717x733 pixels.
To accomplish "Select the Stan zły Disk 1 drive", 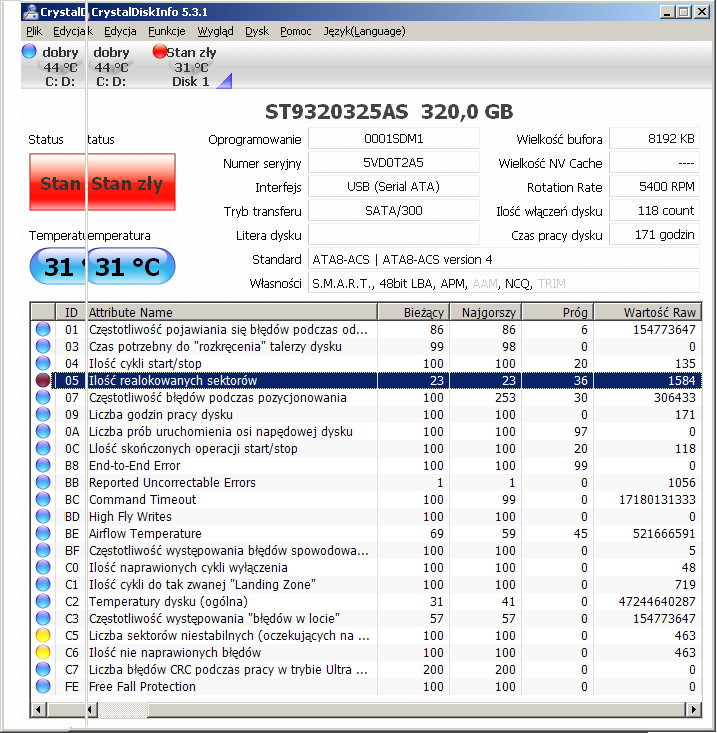I will click(x=189, y=66).
